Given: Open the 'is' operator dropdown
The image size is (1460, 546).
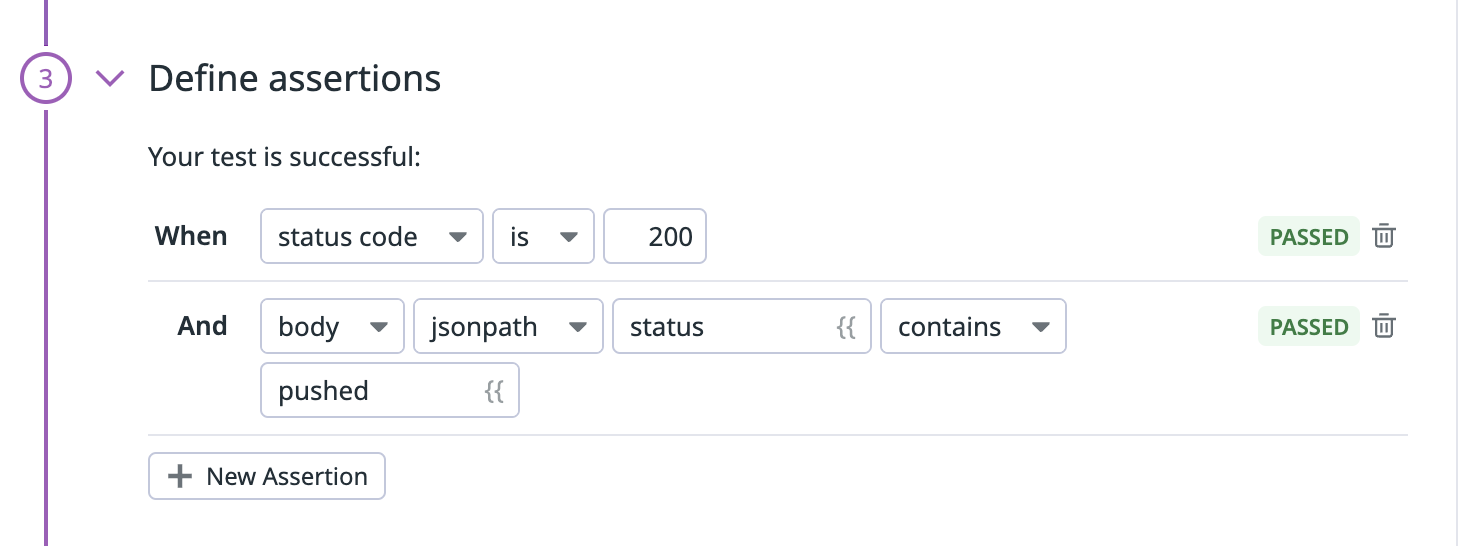Looking at the screenshot, I should pyautogui.click(x=544, y=236).
